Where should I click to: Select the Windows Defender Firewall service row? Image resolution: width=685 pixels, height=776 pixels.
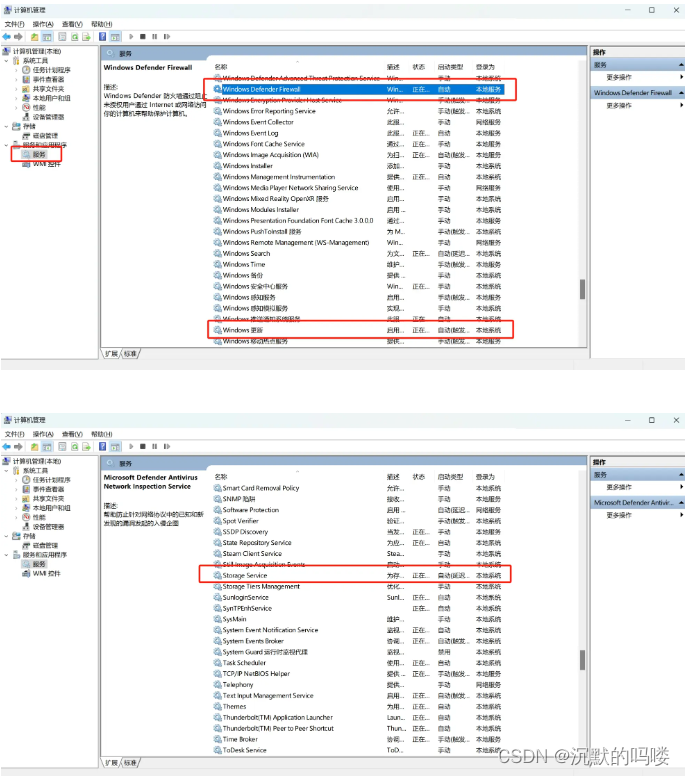pyautogui.click(x=358, y=89)
